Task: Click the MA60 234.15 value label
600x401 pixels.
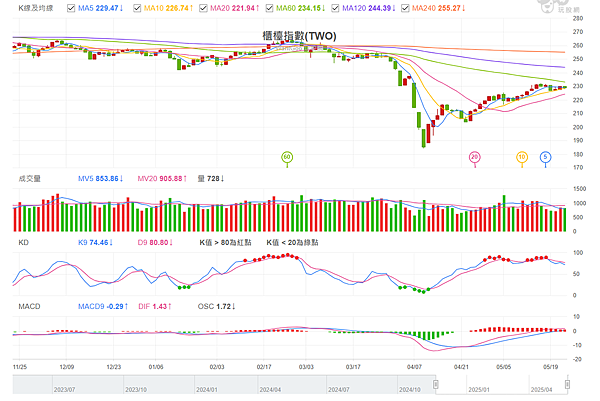Action: 300,8
